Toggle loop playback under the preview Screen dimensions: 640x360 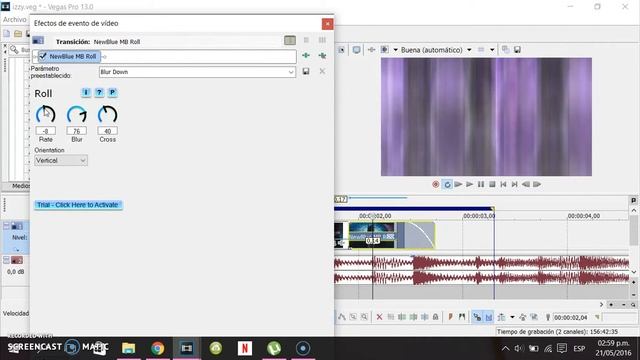[x=447, y=184]
